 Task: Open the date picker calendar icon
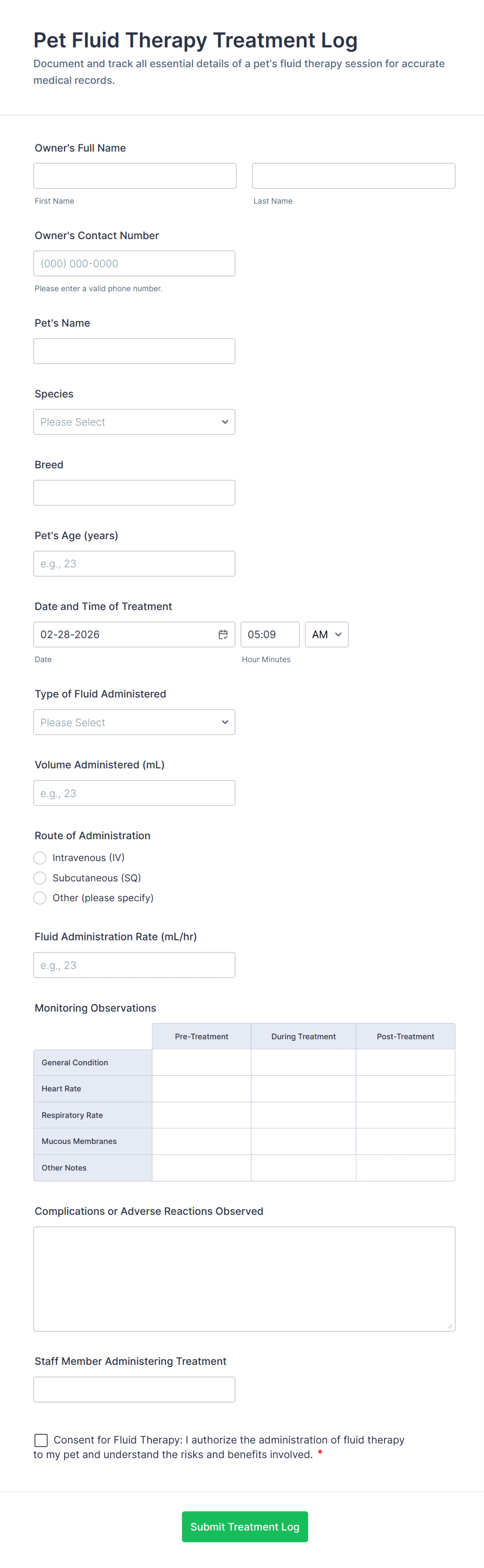[x=223, y=634]
